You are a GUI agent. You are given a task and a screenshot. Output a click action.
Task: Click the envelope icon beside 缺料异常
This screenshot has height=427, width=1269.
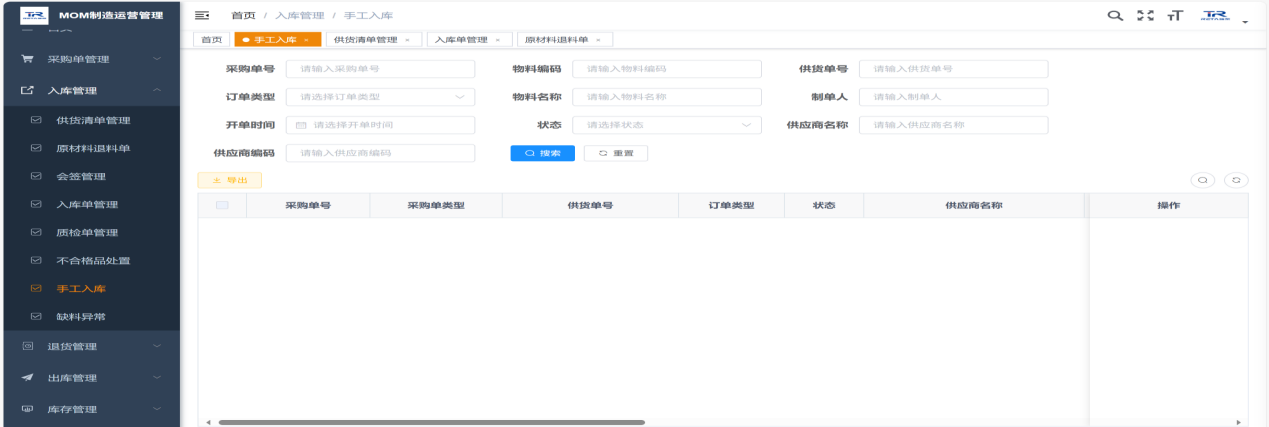[x=36, y=317]
